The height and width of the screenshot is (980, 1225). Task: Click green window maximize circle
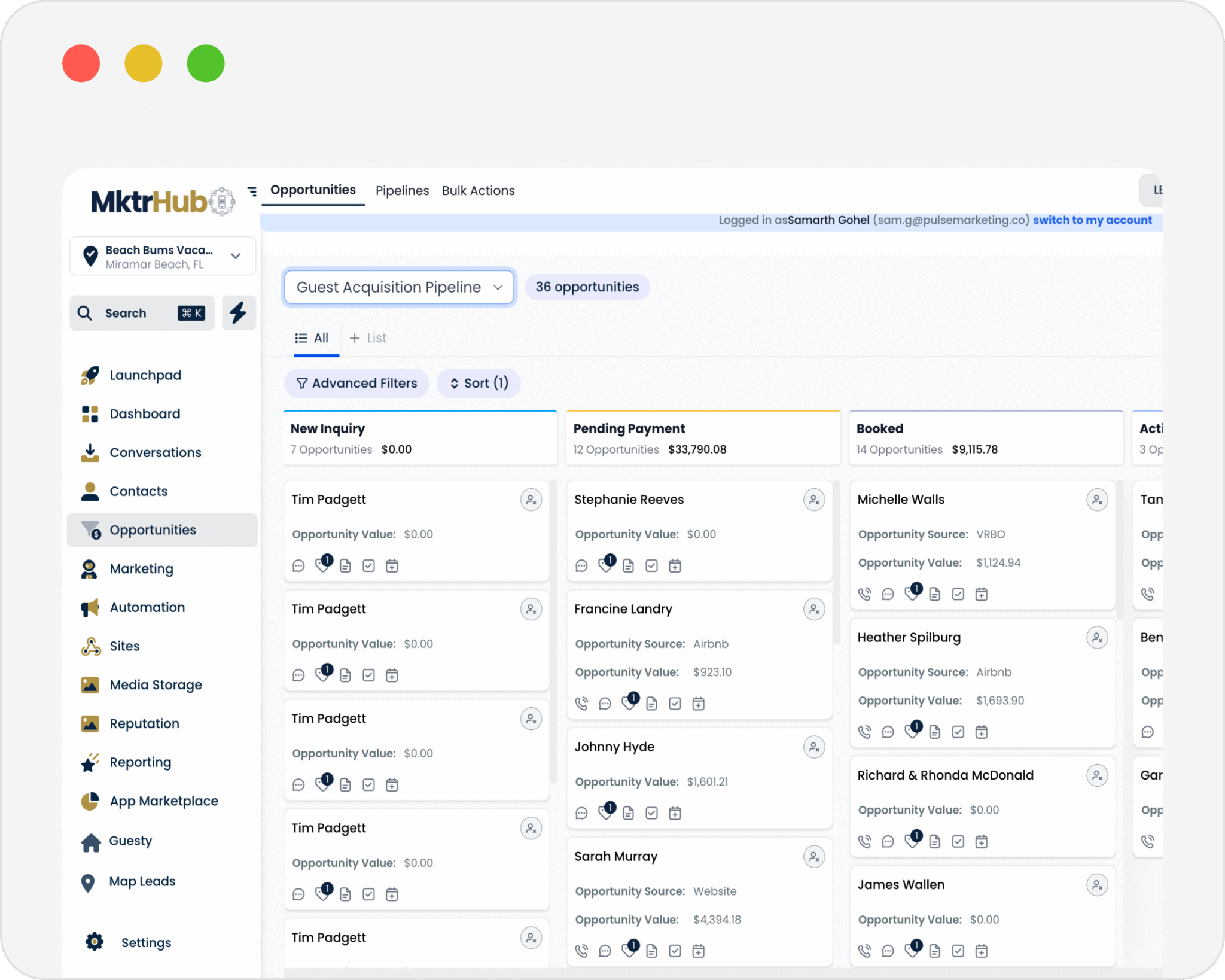206,63
